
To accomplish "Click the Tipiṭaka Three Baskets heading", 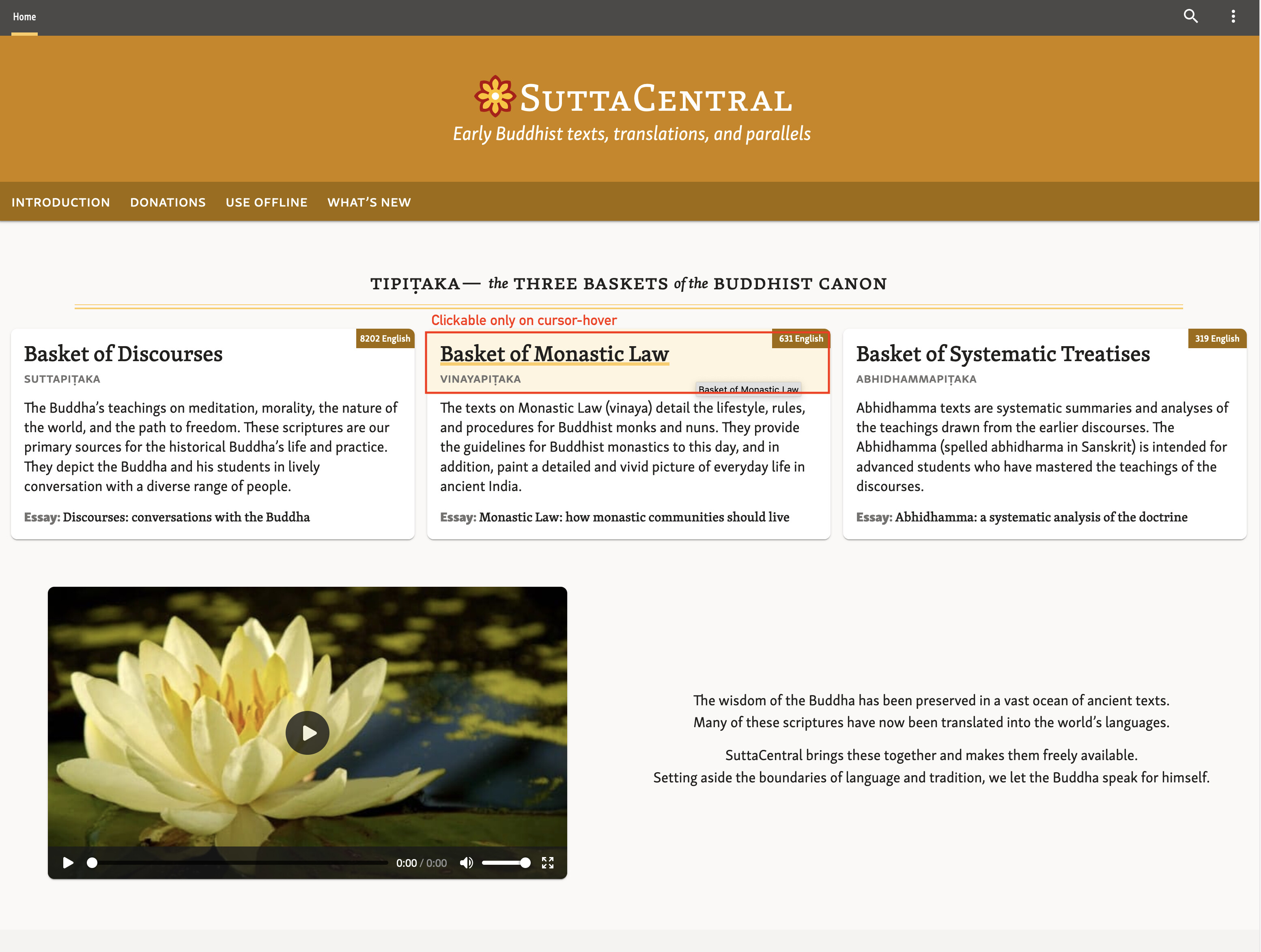I will (x=629, y=284).
